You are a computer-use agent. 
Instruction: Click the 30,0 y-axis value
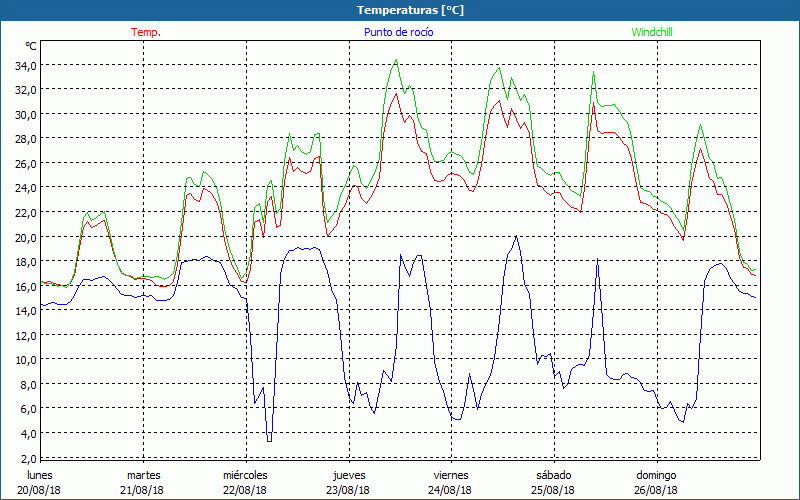pyautogui.click(x=25, y=115)
